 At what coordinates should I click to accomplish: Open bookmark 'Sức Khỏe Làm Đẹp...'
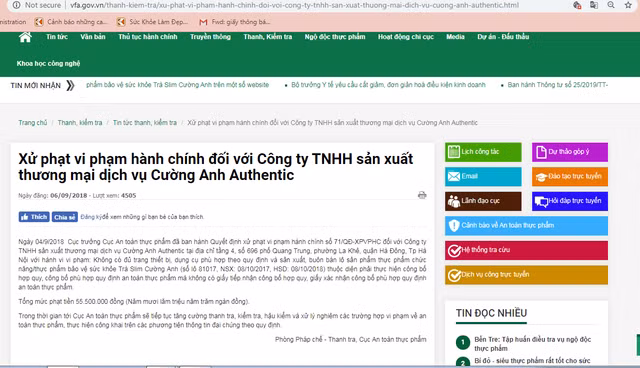tap(153, 22)
